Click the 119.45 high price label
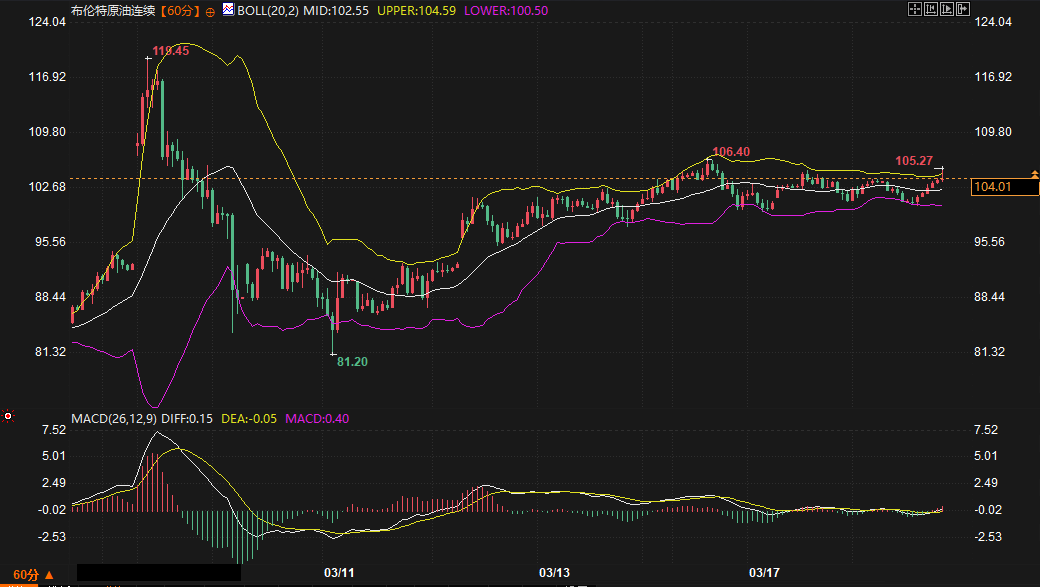 coord(170,51)
